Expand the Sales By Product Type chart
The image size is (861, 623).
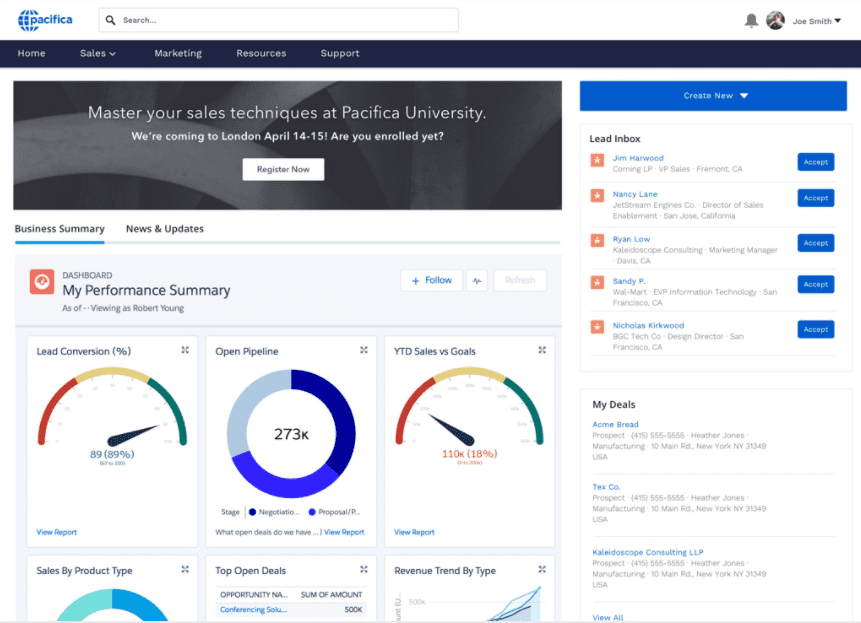(185, 570)
